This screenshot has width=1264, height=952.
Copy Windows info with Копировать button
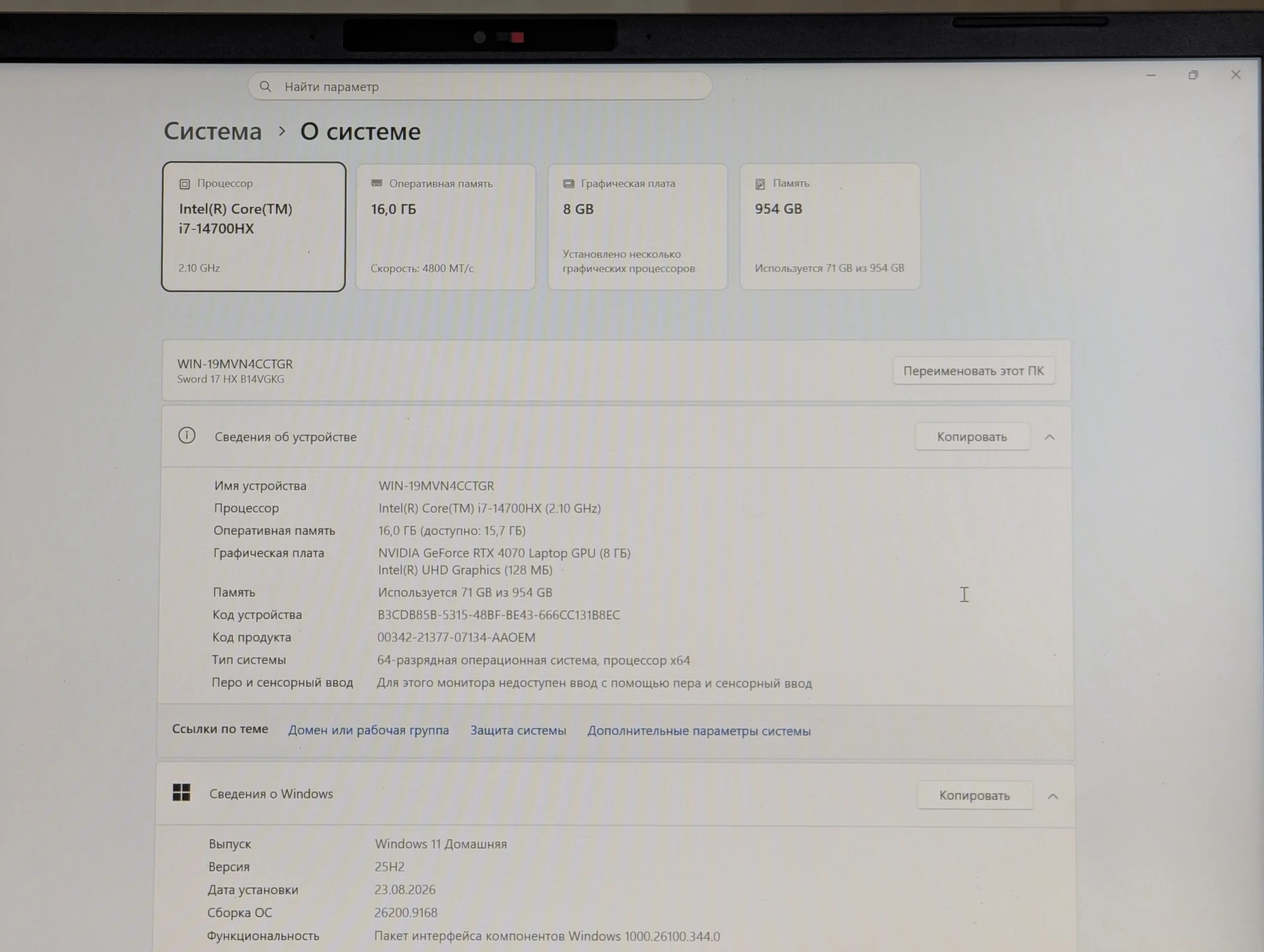pyautogui.click(x=975, y=796)
